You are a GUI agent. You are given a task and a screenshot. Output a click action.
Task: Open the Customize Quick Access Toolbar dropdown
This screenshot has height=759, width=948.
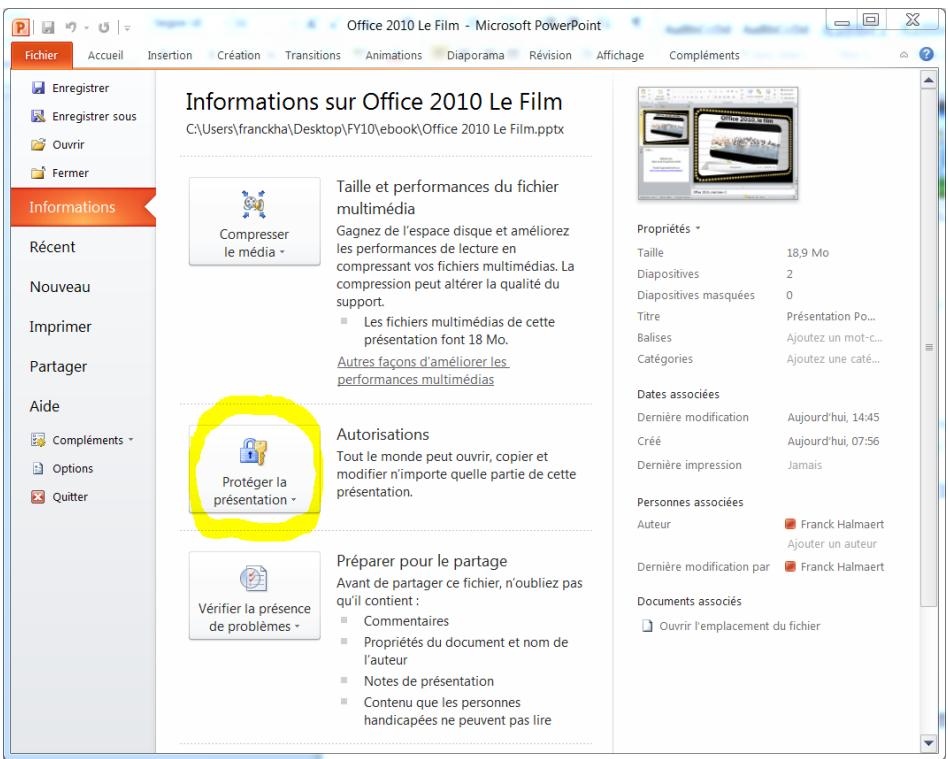[x=128, y=28]
